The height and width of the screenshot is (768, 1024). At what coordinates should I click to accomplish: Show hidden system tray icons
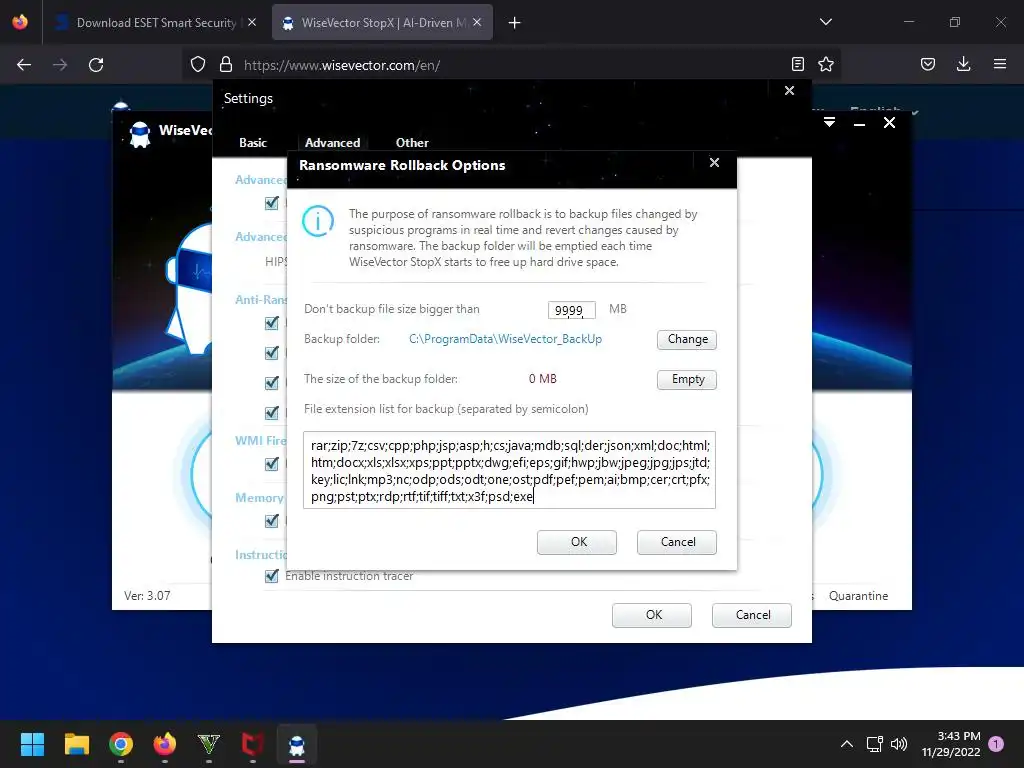(x=846, y=744)
